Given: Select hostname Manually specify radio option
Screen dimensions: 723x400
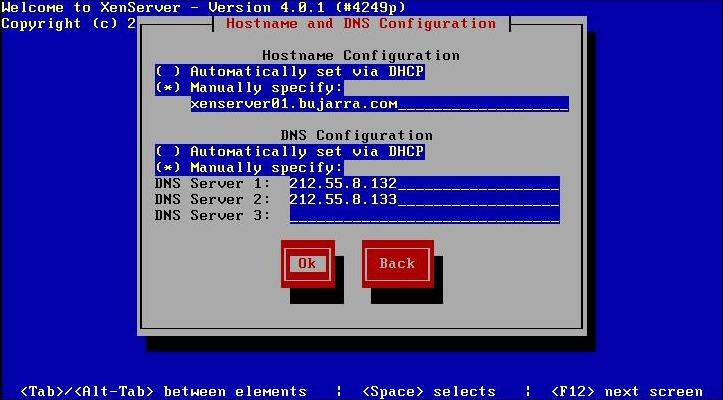Looking at the screenshot, I should click(249, 88).
